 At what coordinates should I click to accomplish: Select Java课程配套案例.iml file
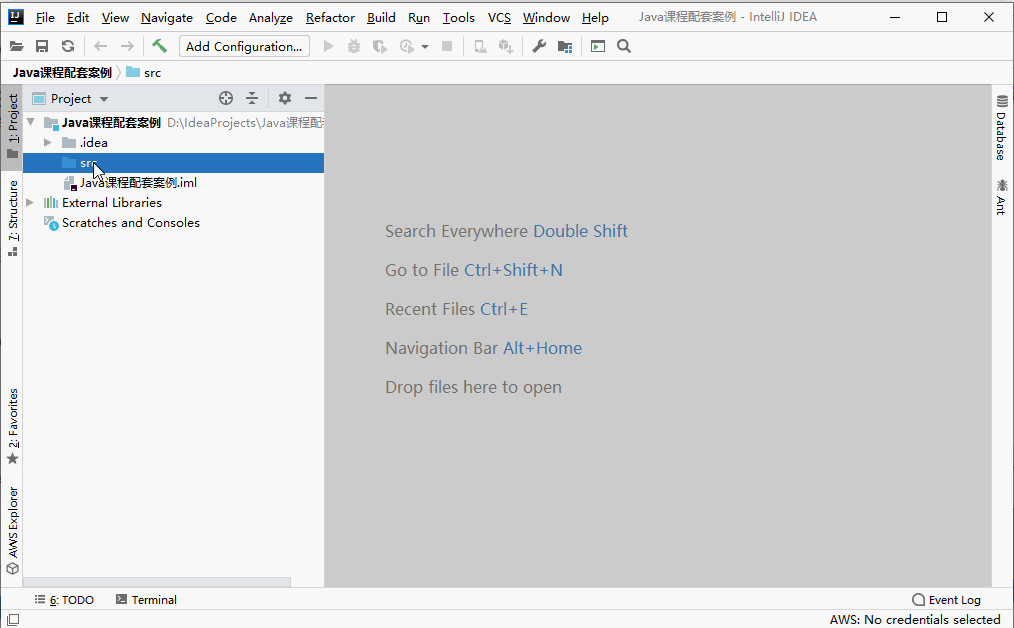173,182
